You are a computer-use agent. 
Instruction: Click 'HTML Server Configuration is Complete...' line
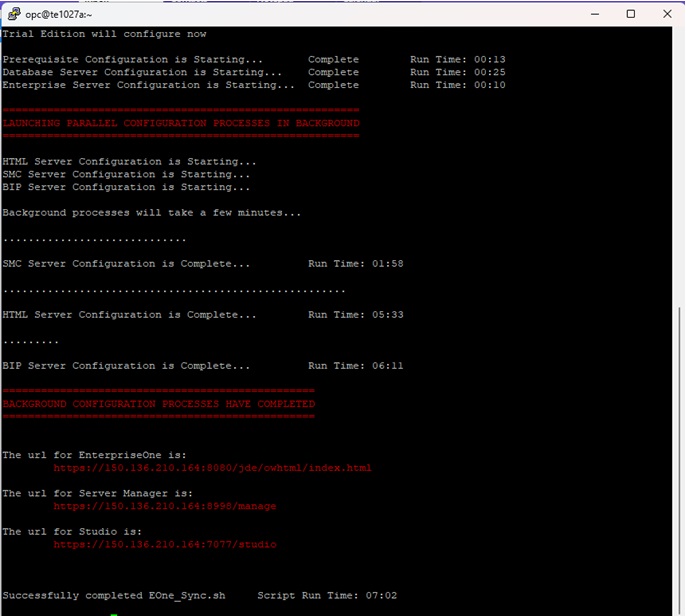pyautogui.click(x=129, y=315)
